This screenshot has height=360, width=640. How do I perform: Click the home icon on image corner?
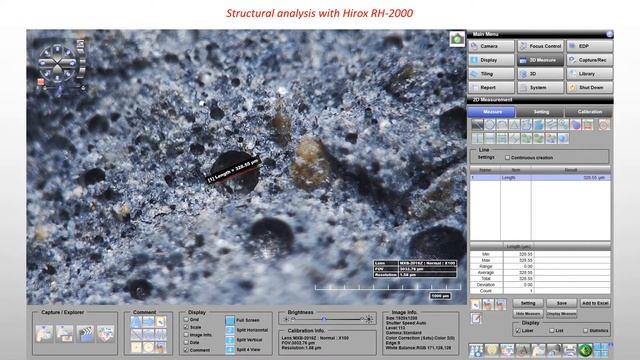point(457,39)
